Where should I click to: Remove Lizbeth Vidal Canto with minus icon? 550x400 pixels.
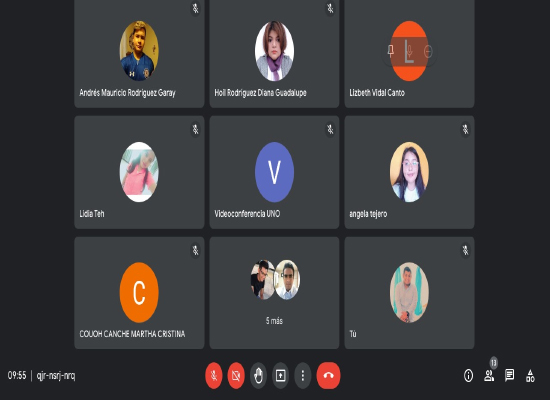point(428,52)
